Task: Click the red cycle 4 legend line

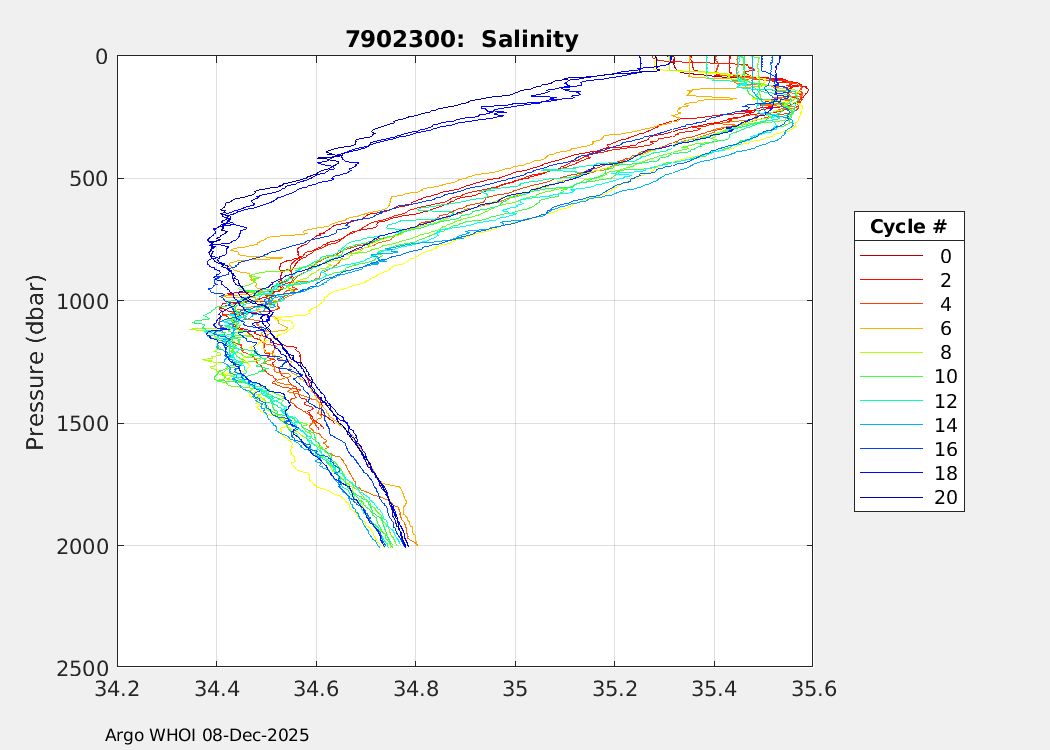Action: click(890, 305)
